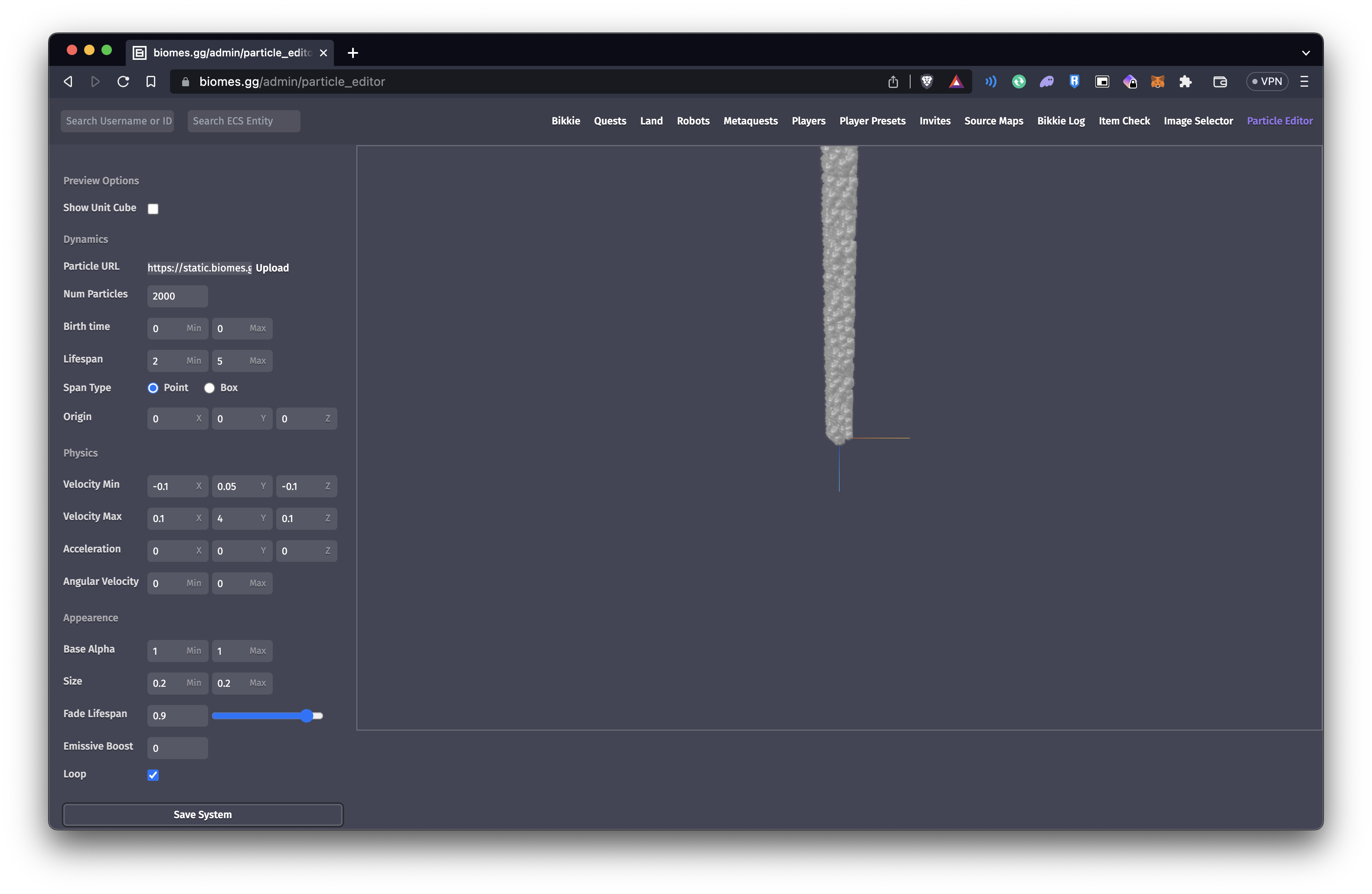This screenshot has width=1372, height=894.
Task: Open the browser hamburger menu
Action: pos(1304,81)
